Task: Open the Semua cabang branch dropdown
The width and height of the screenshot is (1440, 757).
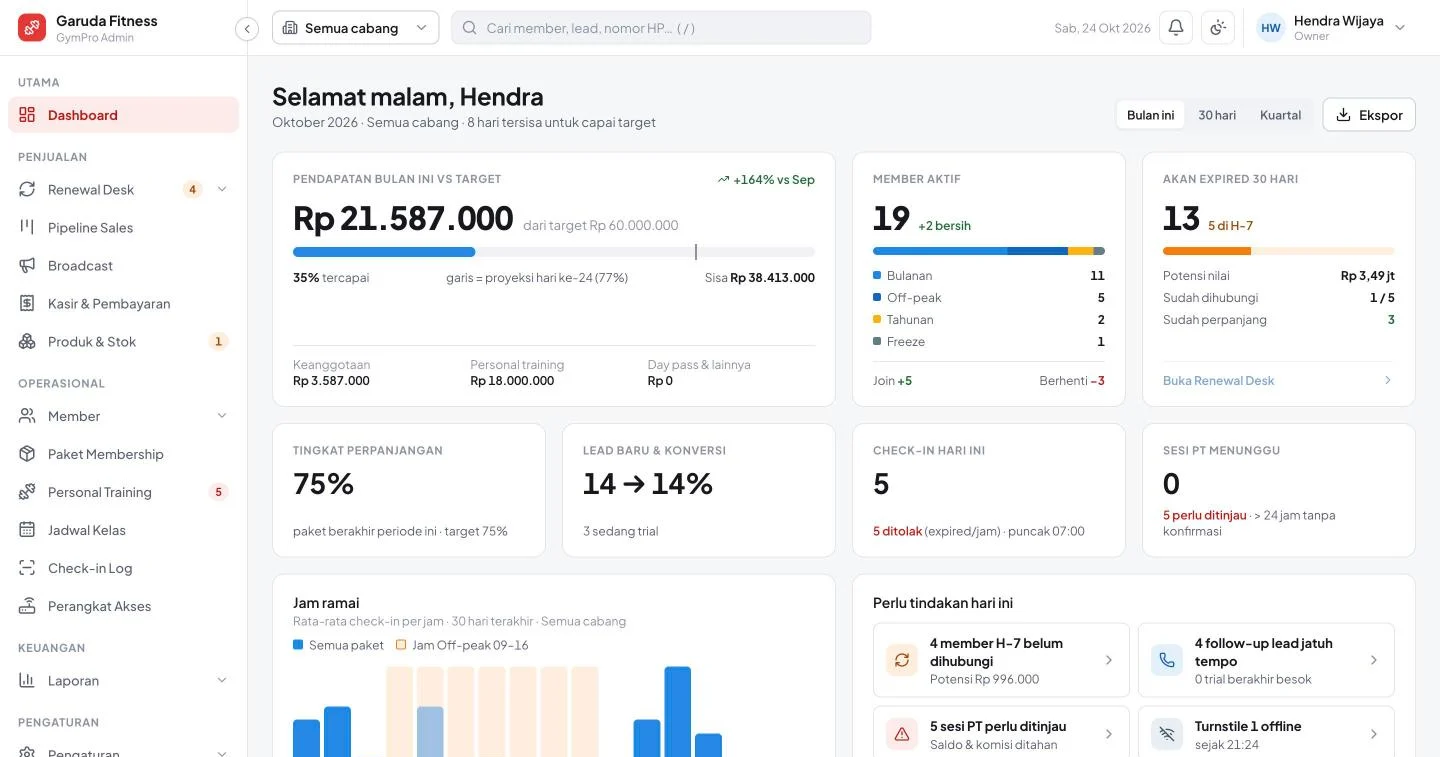Action: click(355, 28)
